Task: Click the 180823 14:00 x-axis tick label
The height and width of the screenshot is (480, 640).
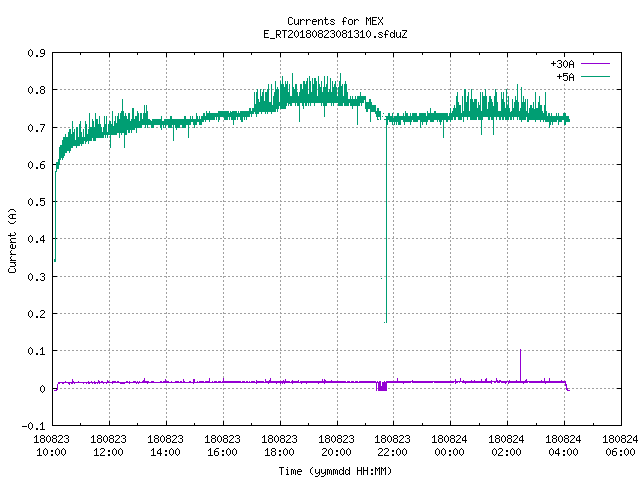Action: (165, 446)
